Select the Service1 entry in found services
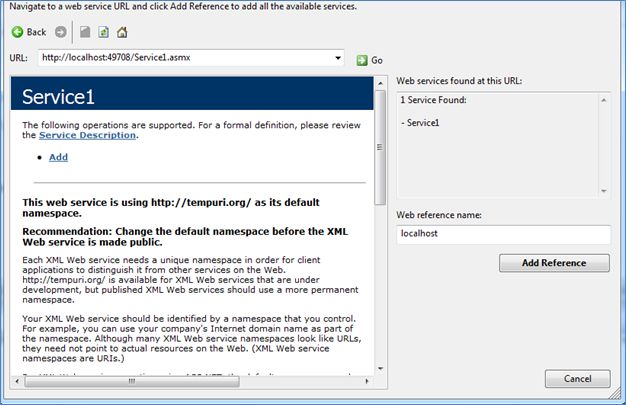 click(x=420, y=123)
